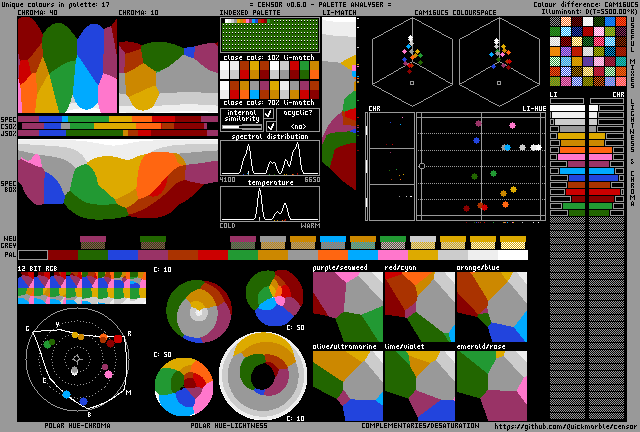Select the dark red swatch in PAL row
This screenshot has width=640, height=432.
(x=63, y=255)
